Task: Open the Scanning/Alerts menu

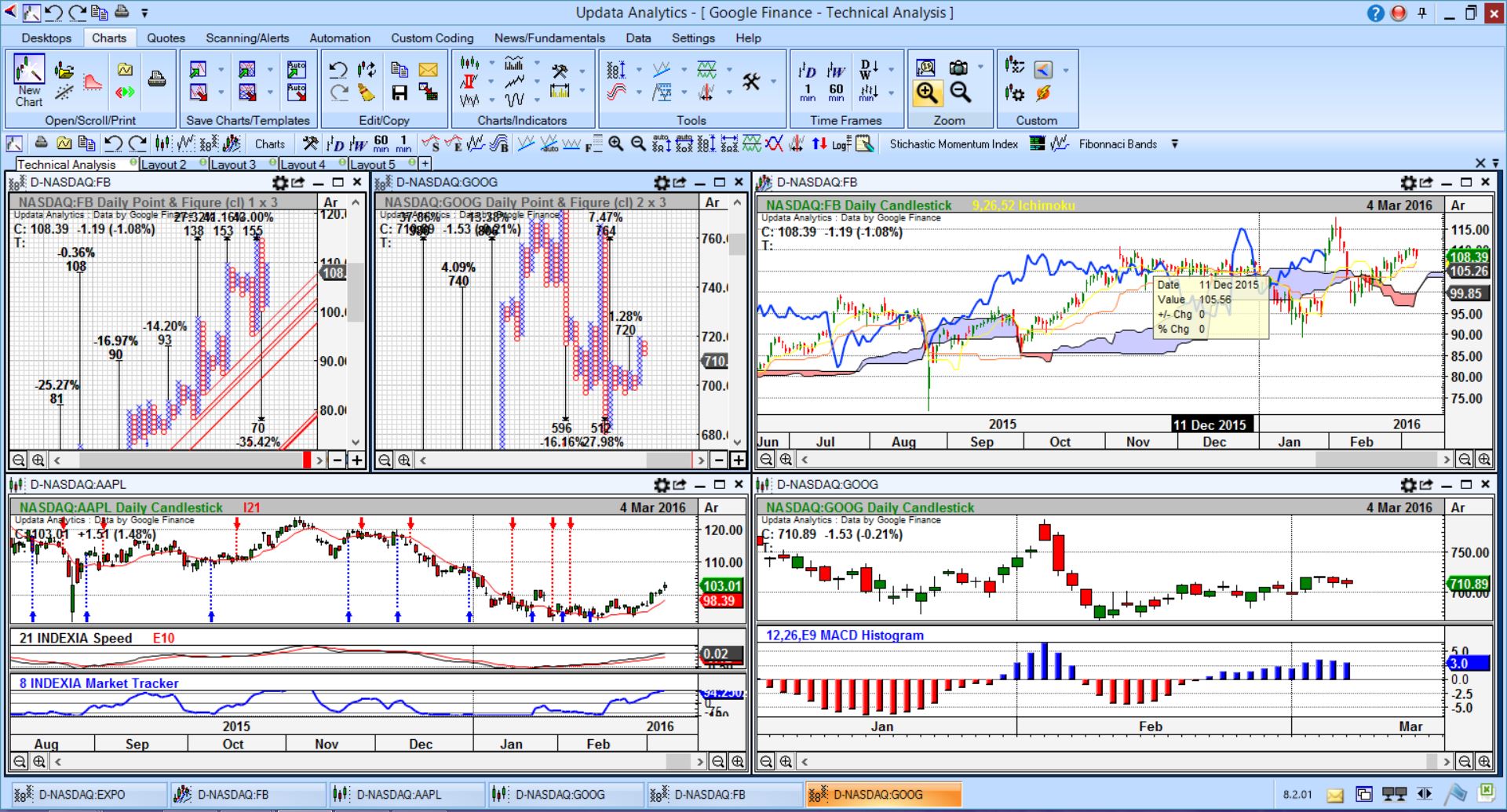Action: tap(247, 38)
